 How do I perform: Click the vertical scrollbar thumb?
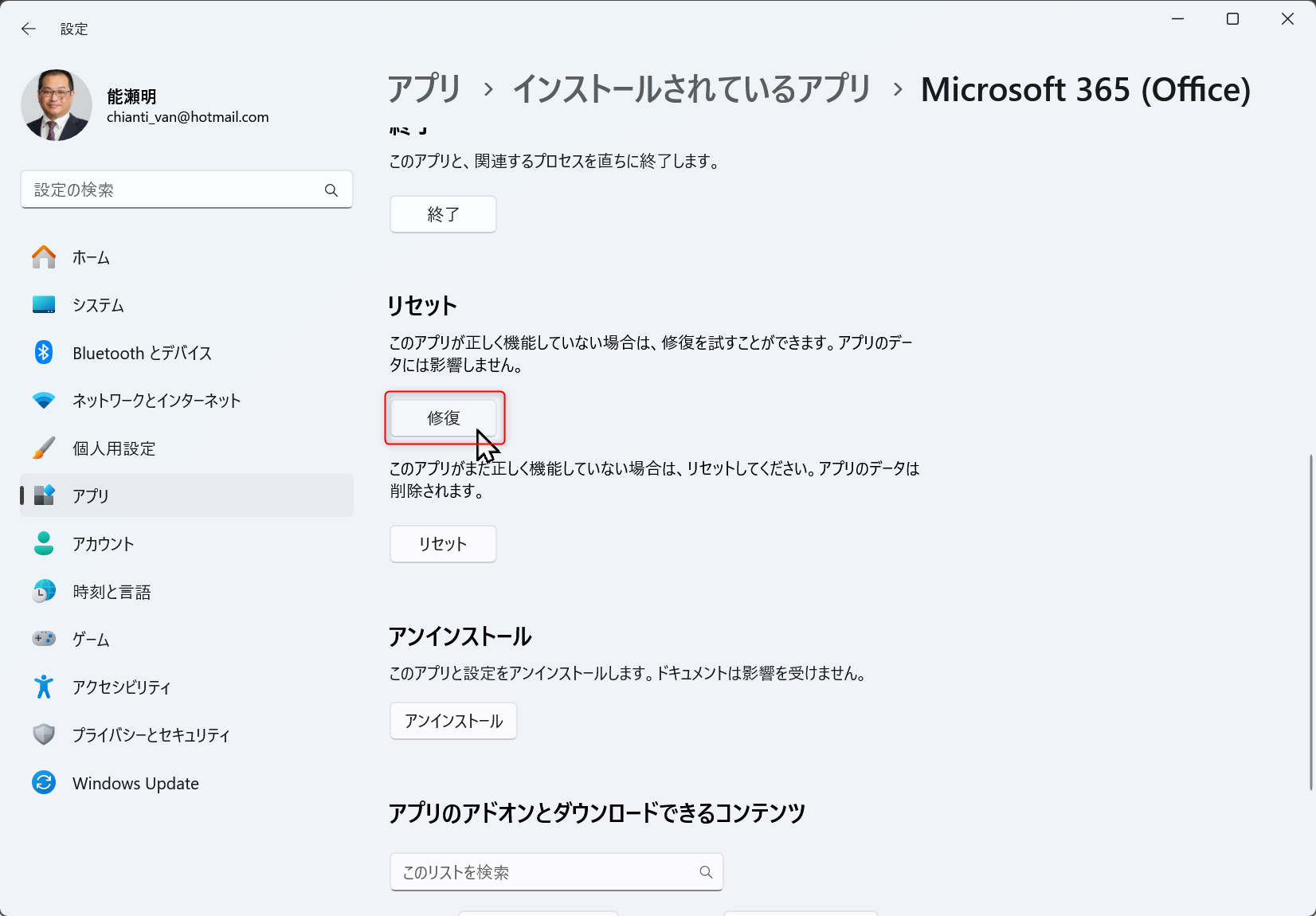1310,623
